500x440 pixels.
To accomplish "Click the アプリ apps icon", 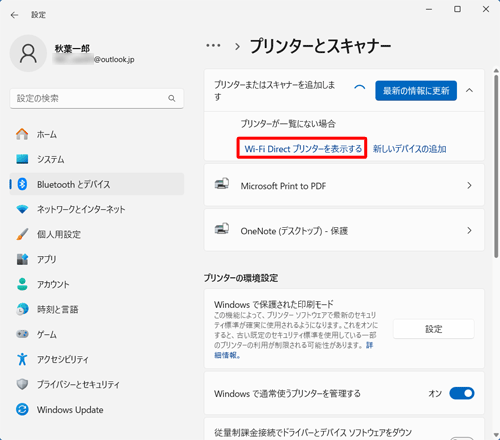I will (x=22, y=259).
